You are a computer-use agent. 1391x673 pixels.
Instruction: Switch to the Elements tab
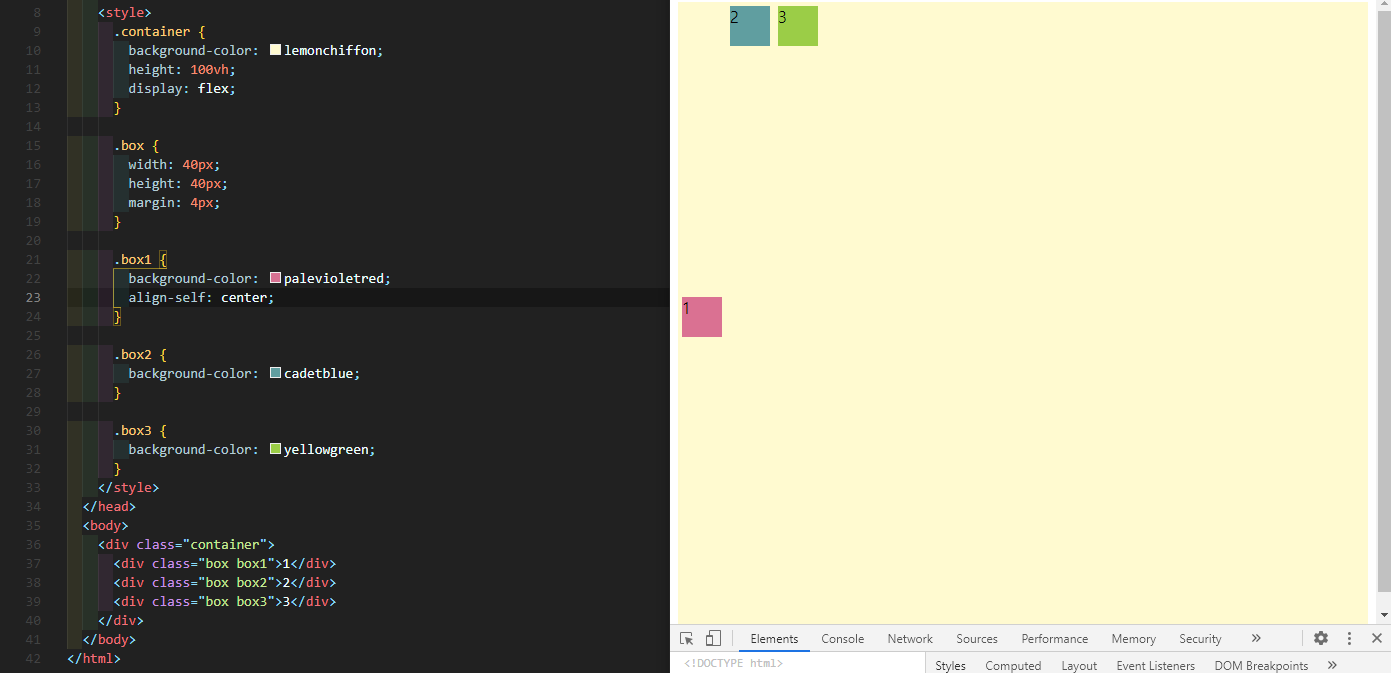(774, 639)
